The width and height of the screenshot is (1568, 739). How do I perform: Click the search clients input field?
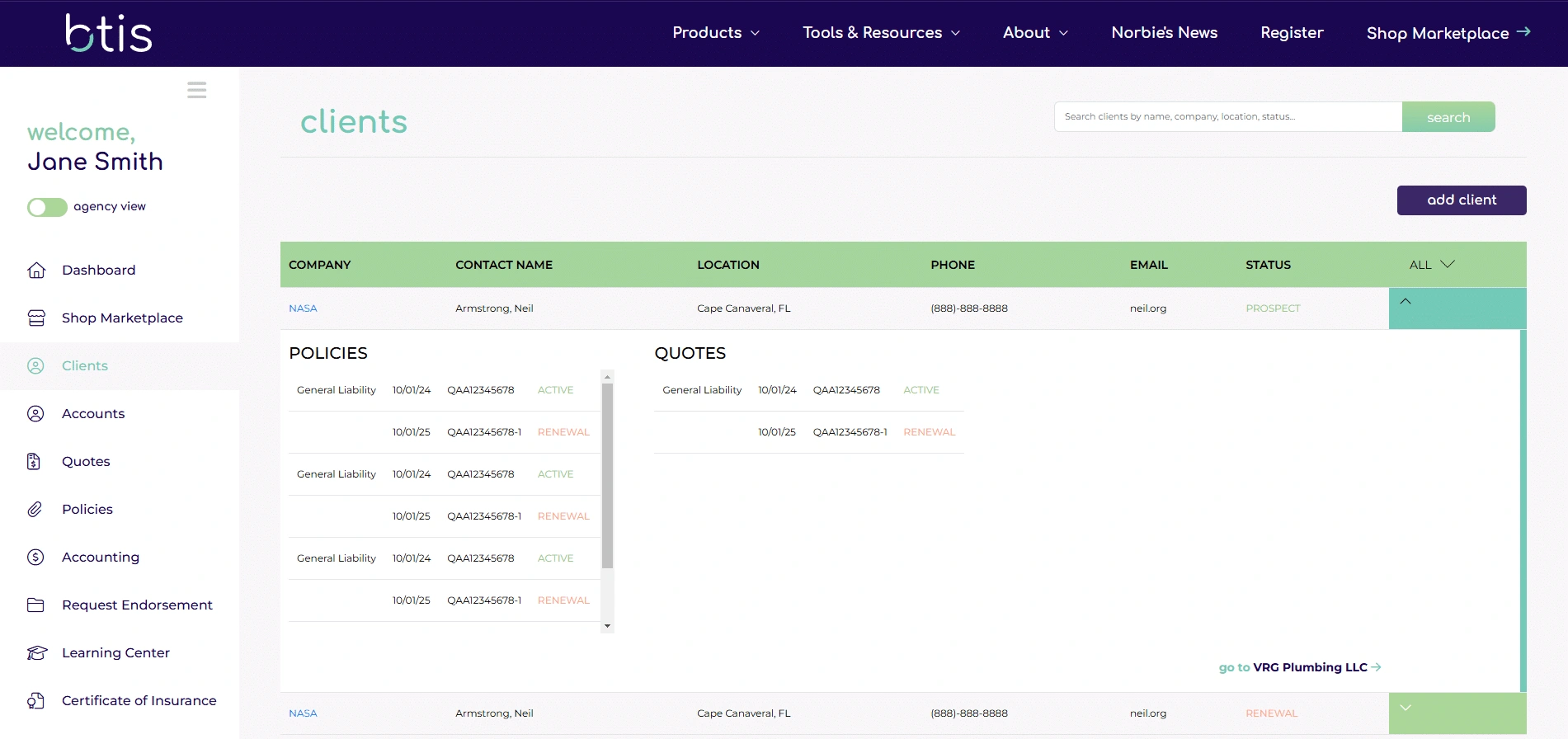pyautogui.click(x=1227, y=117)
